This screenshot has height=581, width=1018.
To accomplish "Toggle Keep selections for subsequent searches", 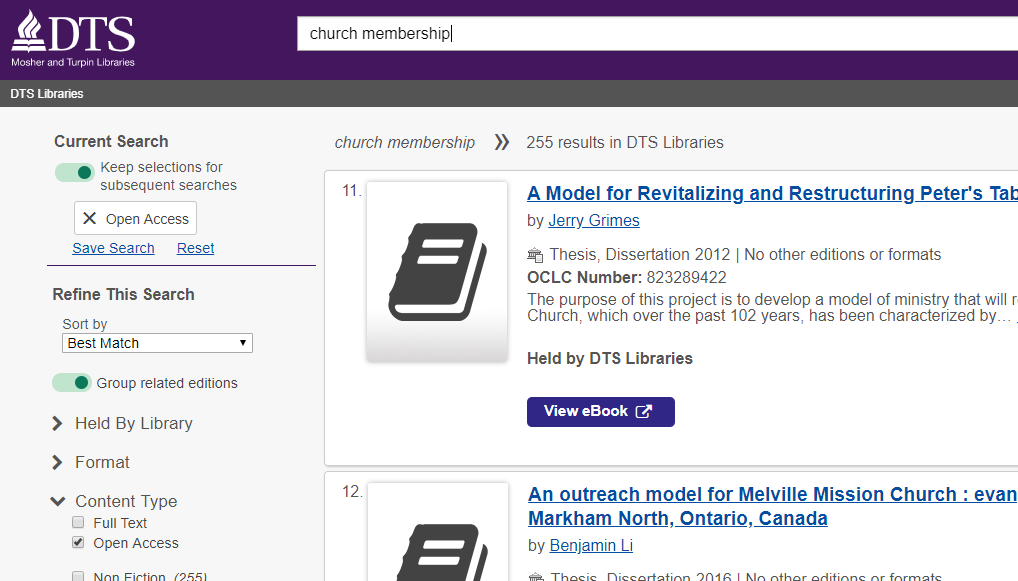I will click(74, 172).
